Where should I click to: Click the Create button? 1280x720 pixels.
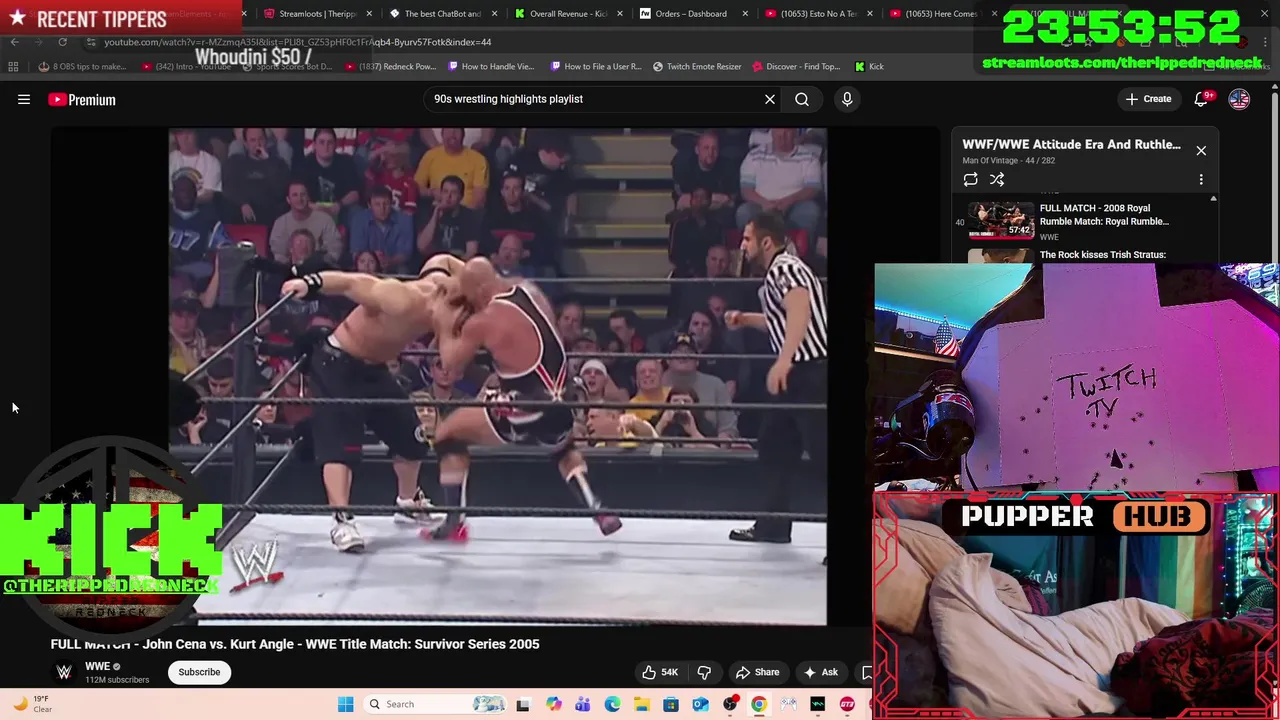coord(1148,99)
